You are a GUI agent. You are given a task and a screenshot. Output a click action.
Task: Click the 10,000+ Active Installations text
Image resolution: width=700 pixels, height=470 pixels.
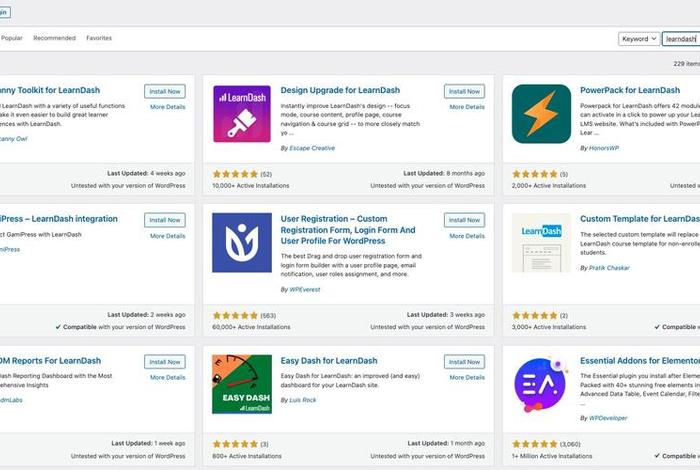pyautogui.click(x=251, y=186)
